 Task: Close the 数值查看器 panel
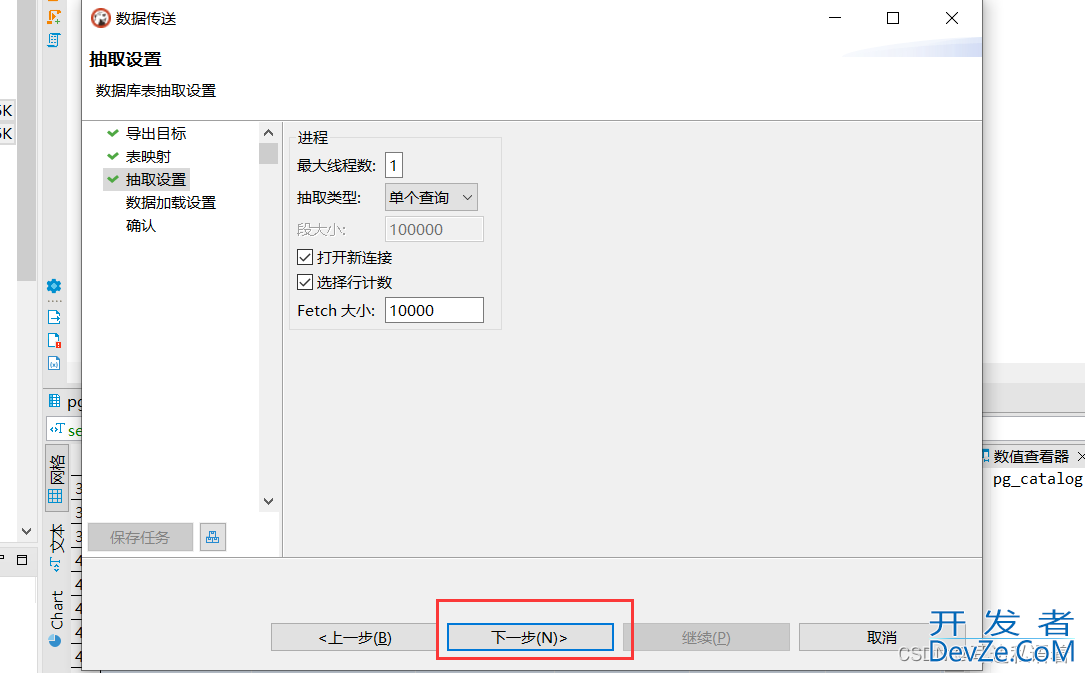point(1081,457)
